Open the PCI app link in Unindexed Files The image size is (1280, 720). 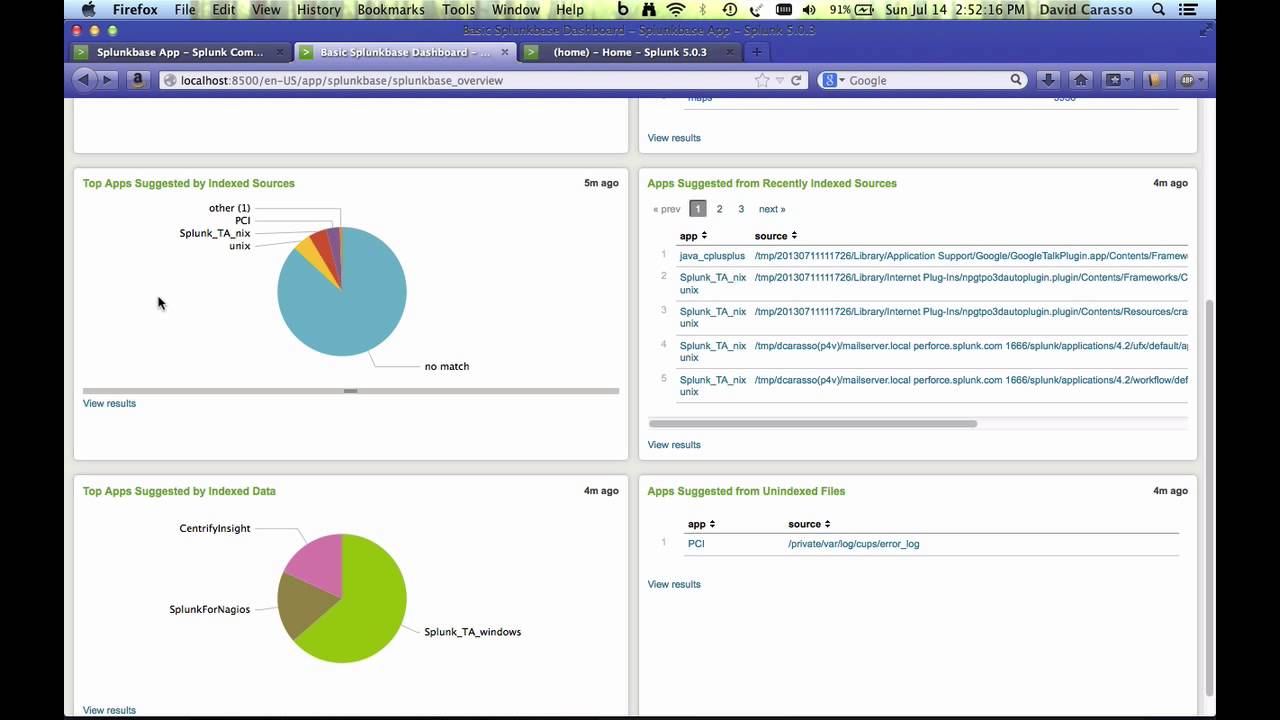tap(696, 544)
